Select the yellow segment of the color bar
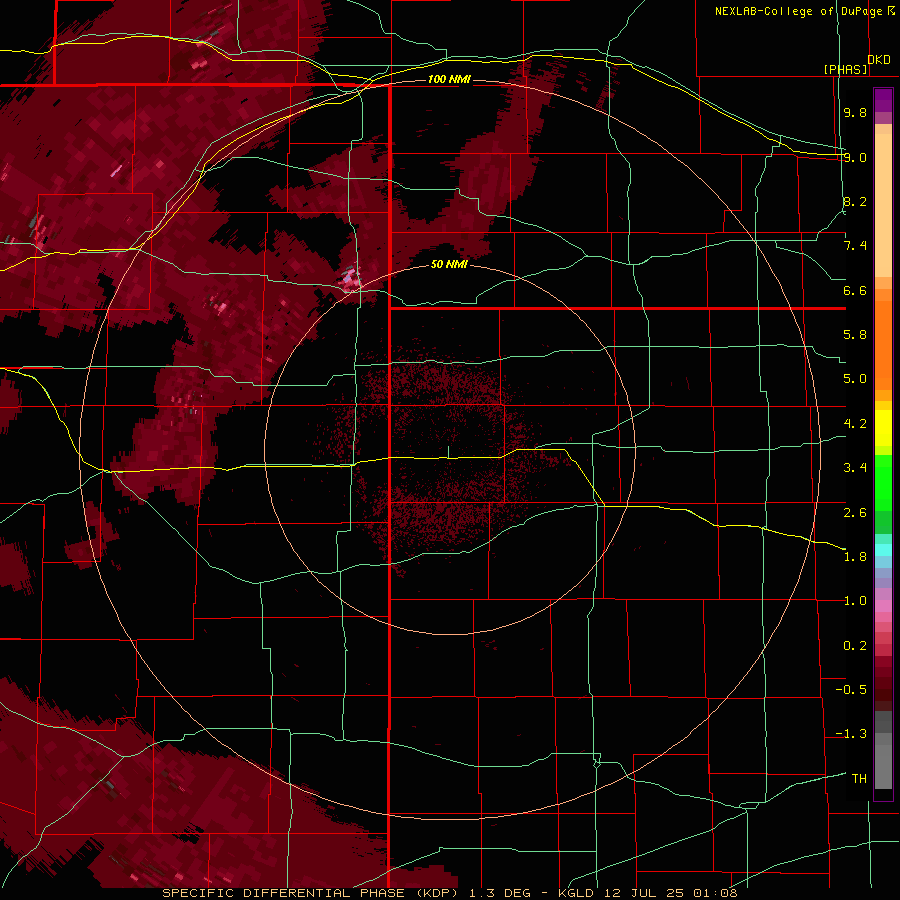 click(x=883, y=428)
